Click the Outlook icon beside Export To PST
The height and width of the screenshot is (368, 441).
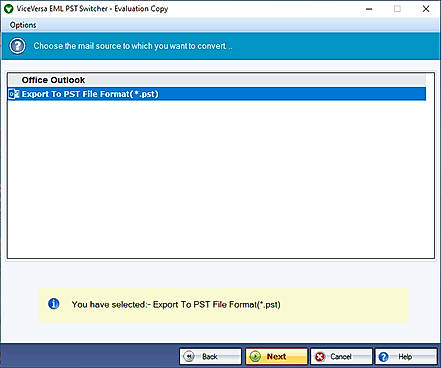[14, 94]
